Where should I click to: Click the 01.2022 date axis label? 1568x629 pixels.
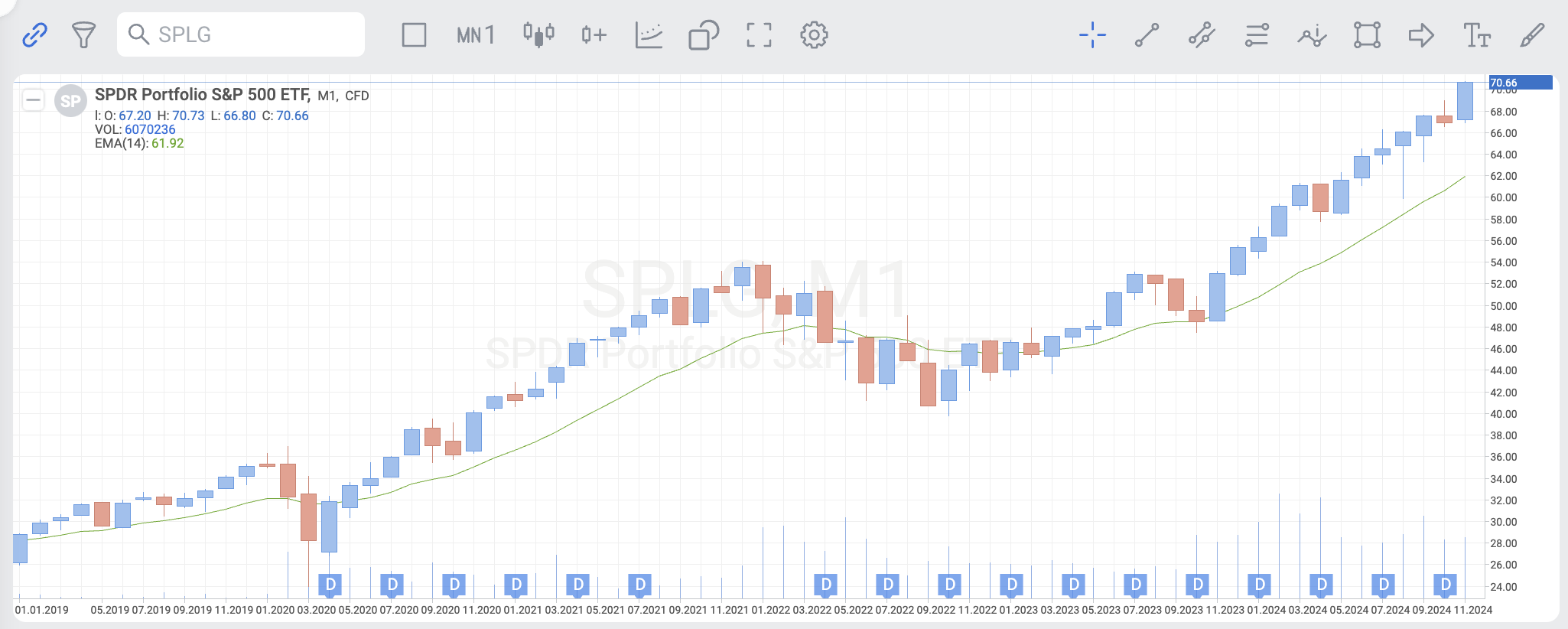click(x=771, y=611)
